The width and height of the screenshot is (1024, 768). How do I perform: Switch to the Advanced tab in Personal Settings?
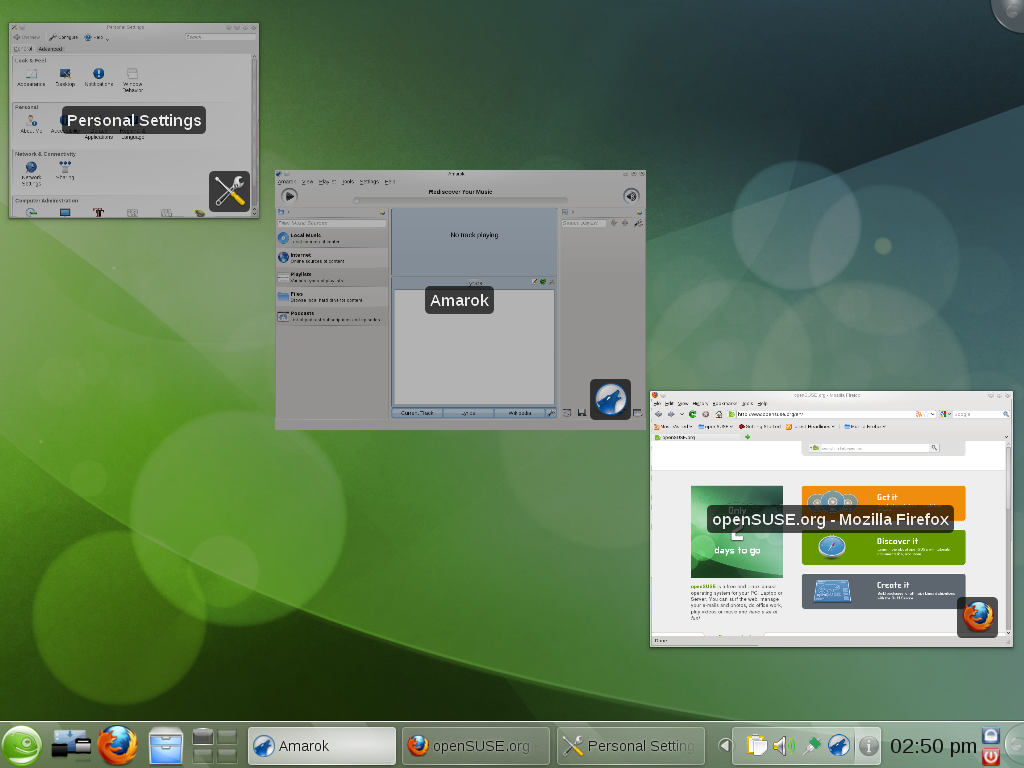coord(51,48)
